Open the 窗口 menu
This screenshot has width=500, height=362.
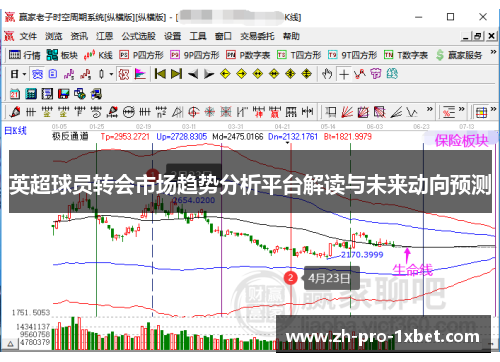pyautogui.click(x=223, y=36)
